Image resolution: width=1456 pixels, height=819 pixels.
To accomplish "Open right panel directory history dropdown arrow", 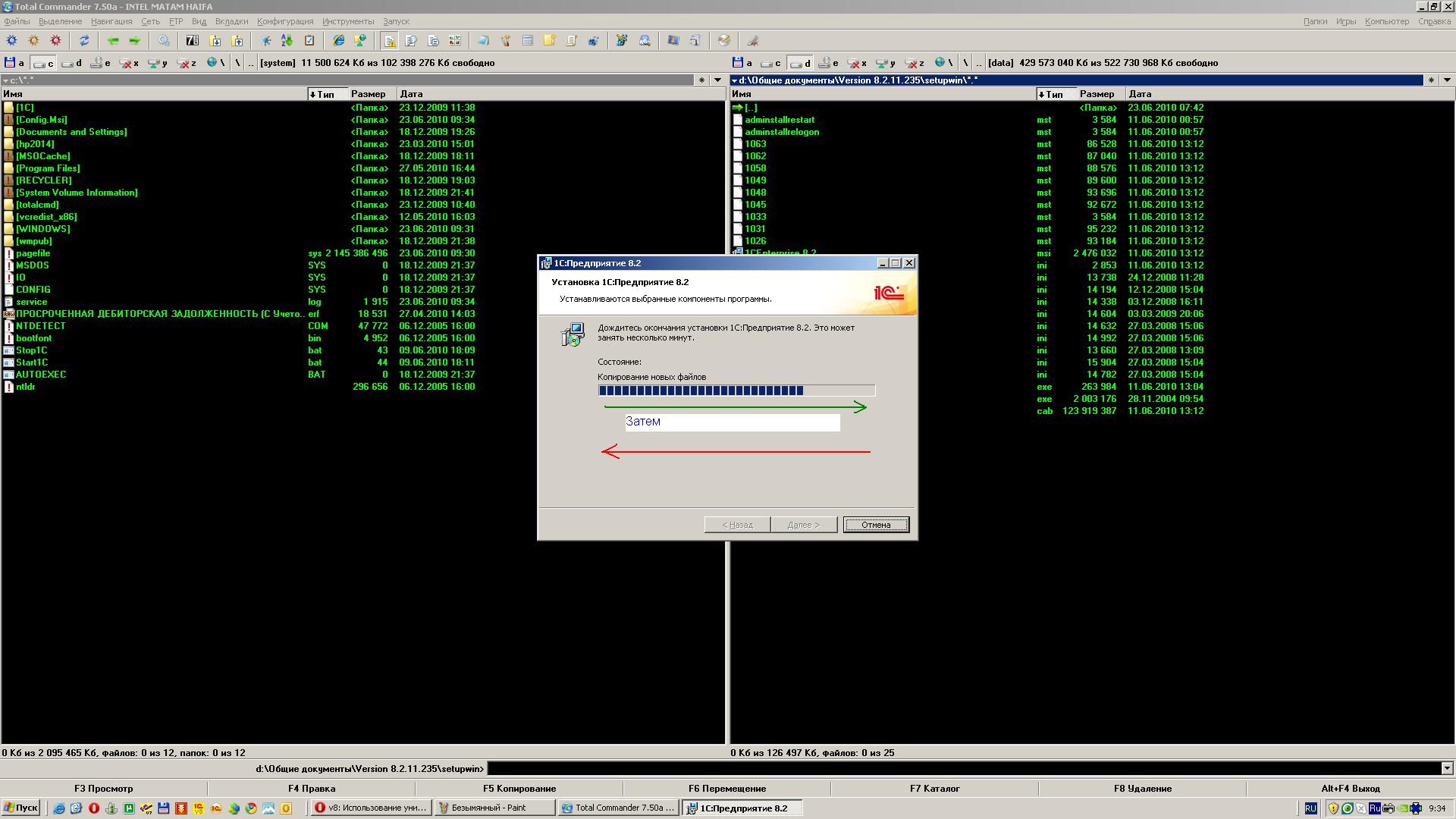I will tap(1447, 80).
